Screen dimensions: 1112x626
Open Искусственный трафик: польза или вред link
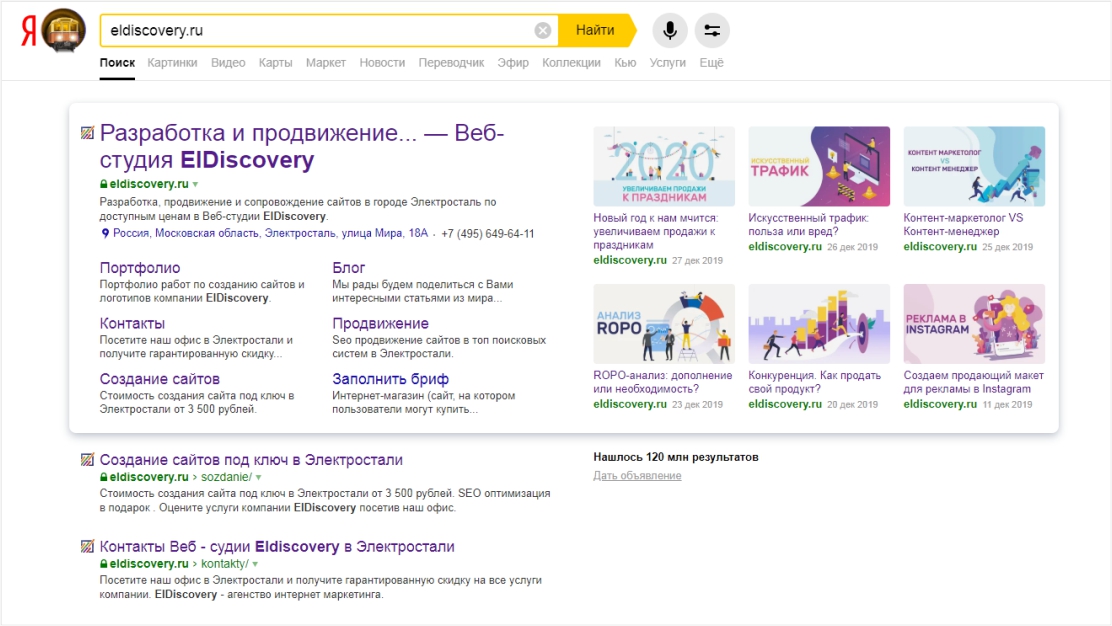808,225
